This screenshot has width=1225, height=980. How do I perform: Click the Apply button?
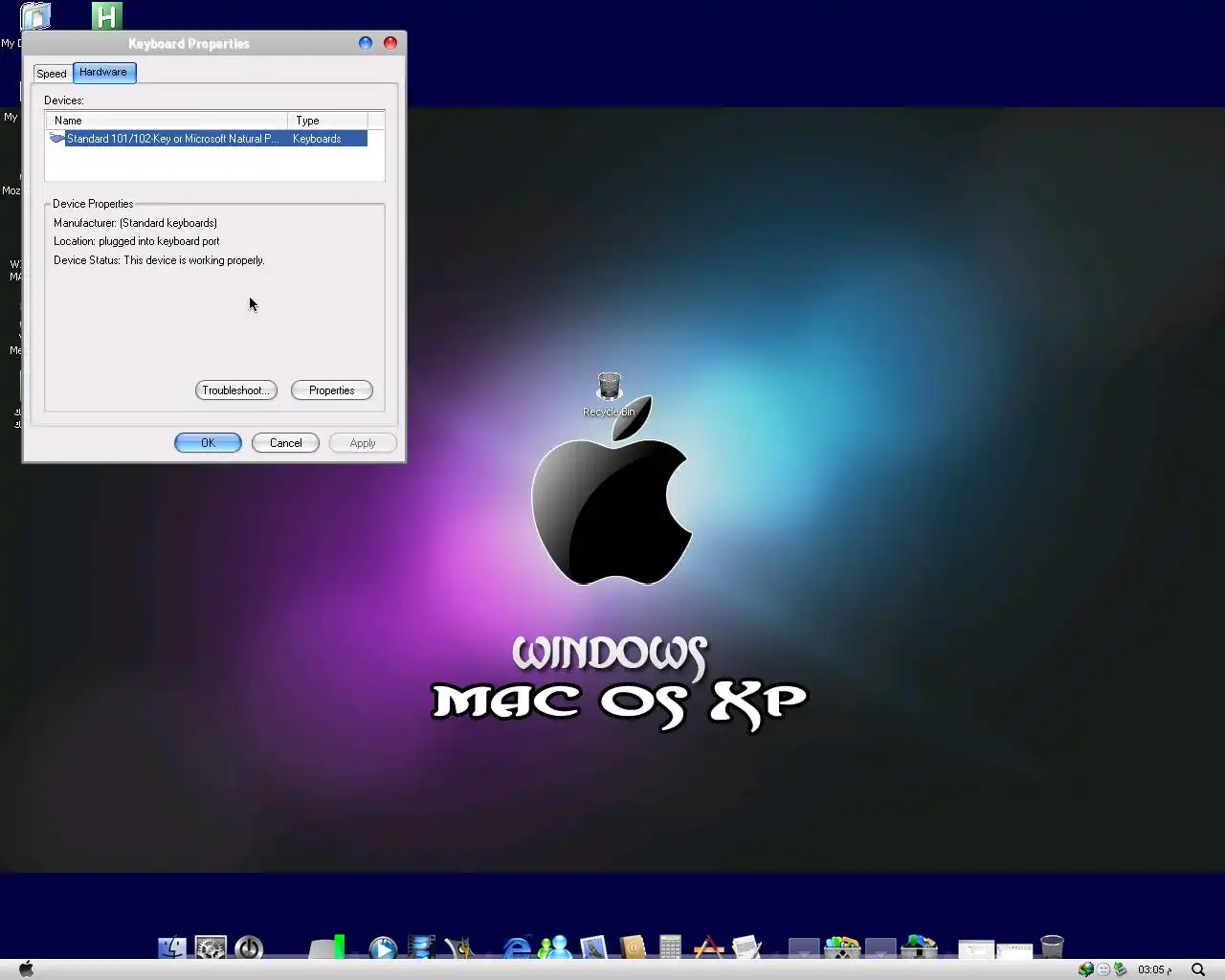pos(363,443)
